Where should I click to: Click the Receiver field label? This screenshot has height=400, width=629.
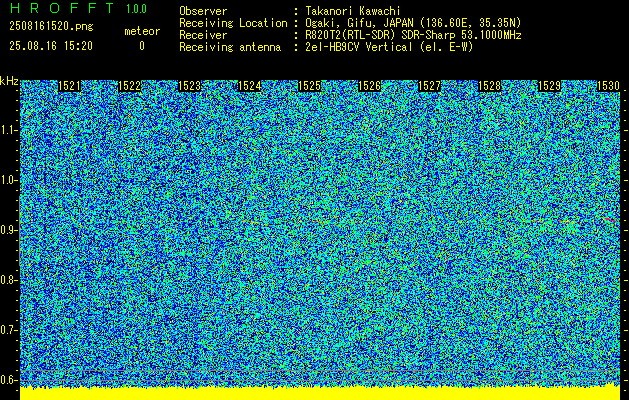203,35
